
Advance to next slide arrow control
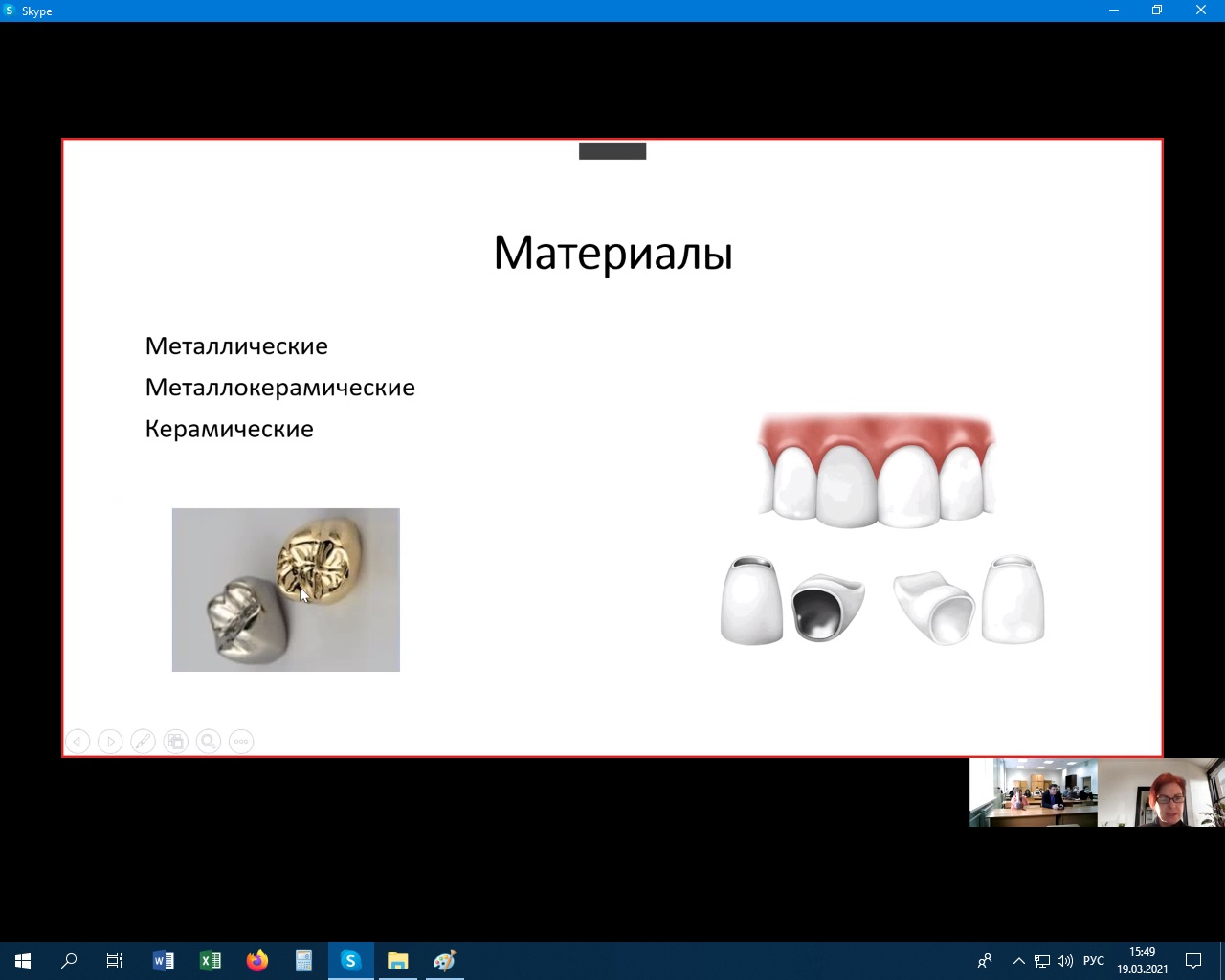[x=111, y=742]
